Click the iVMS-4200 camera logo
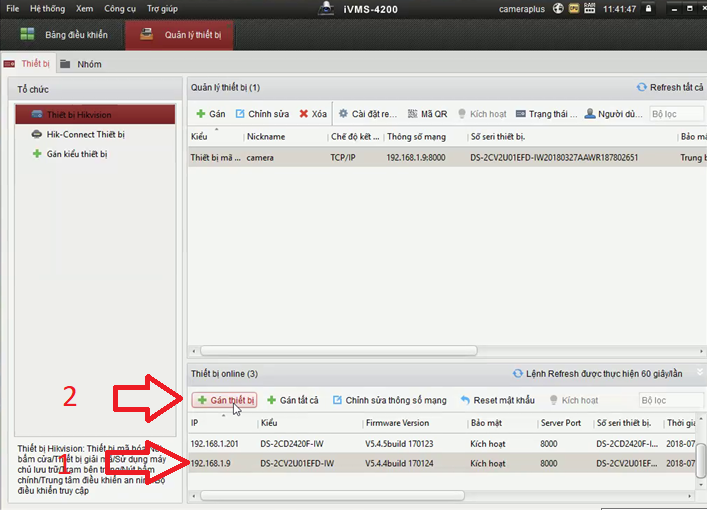 tap(326, 8)
